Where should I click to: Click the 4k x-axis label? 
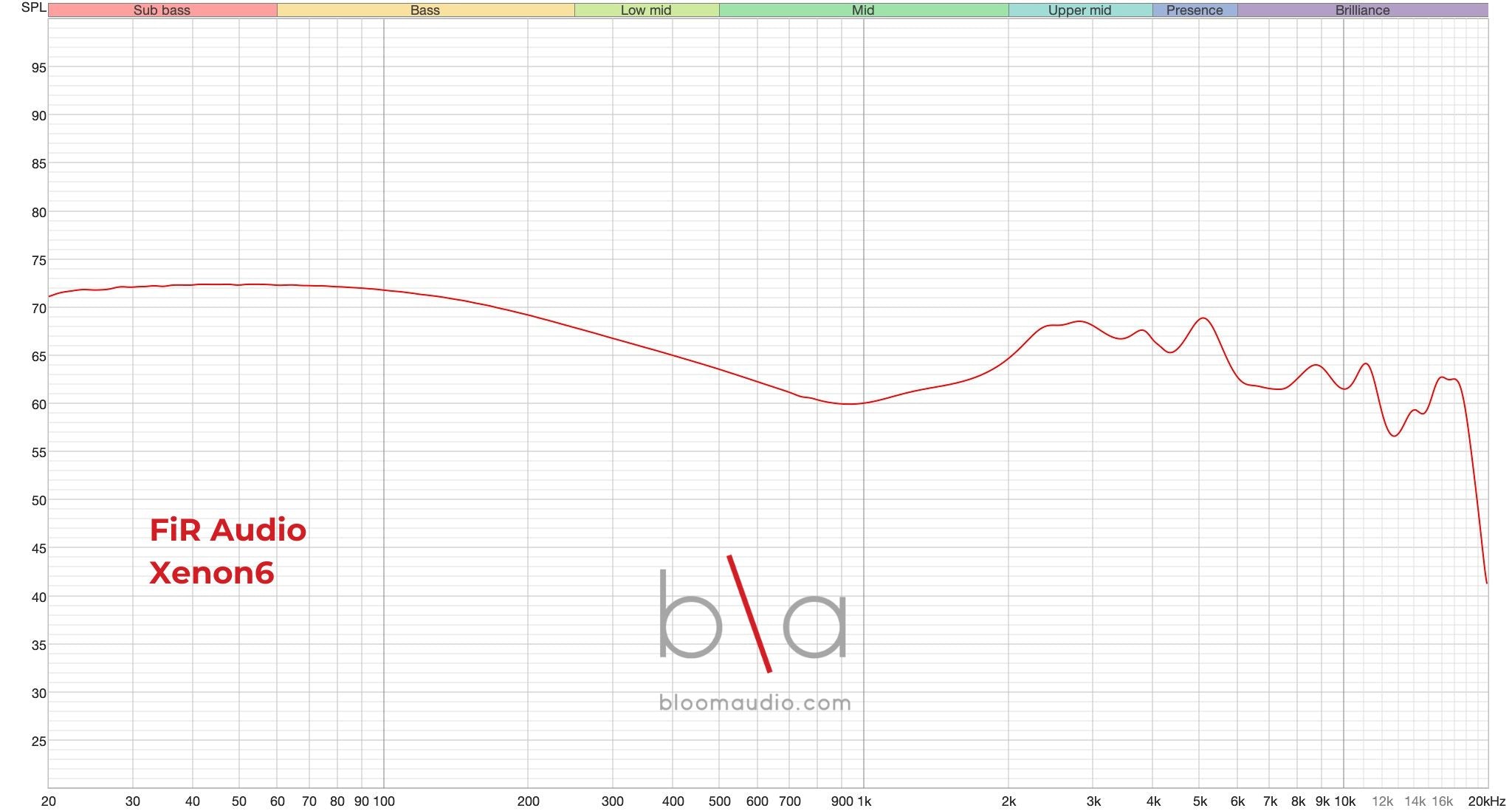tap(1153, 801)
